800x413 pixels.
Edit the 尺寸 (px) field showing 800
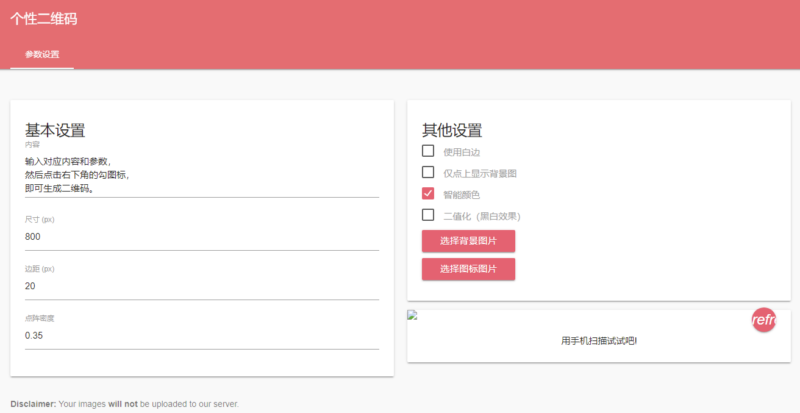coord(202,237)
